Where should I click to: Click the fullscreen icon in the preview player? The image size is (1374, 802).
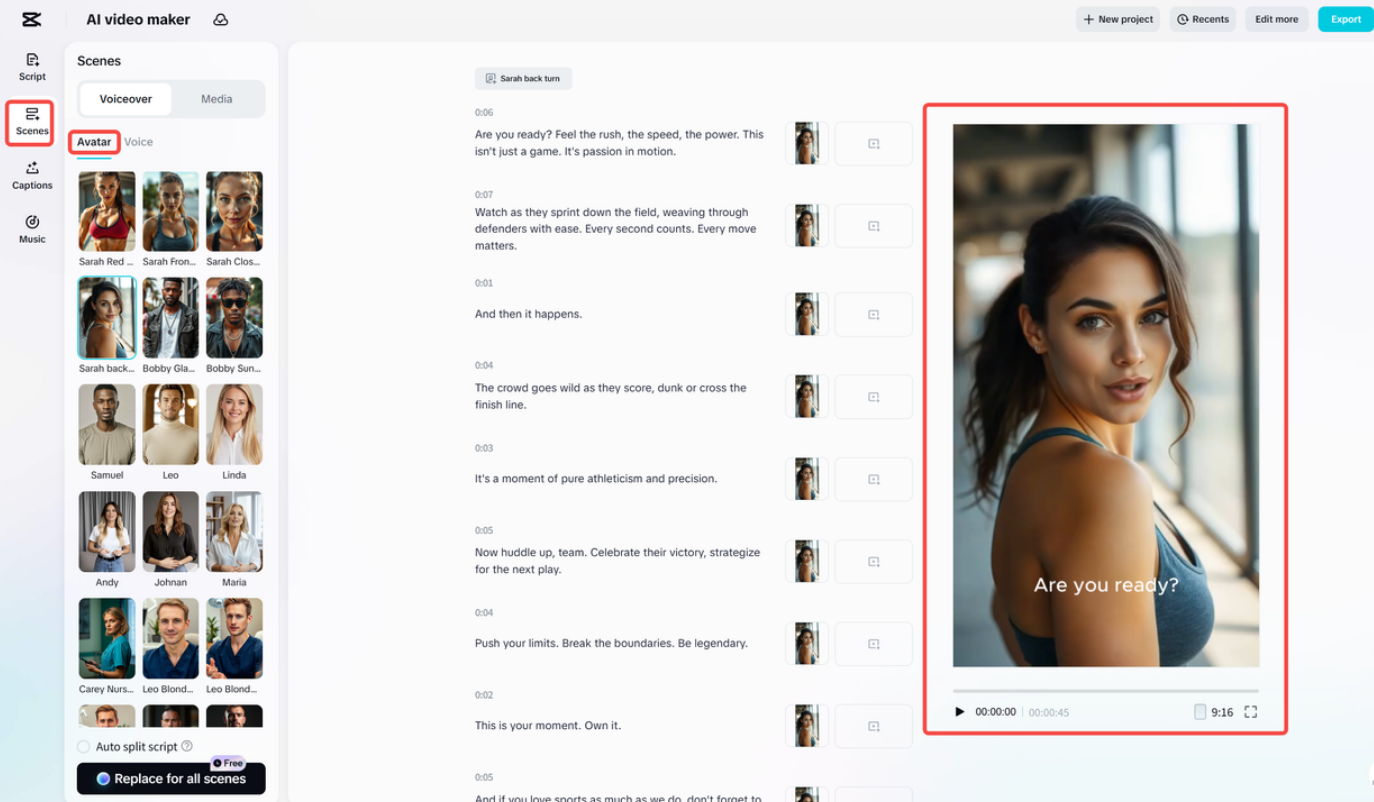[x=1251, y=712]
